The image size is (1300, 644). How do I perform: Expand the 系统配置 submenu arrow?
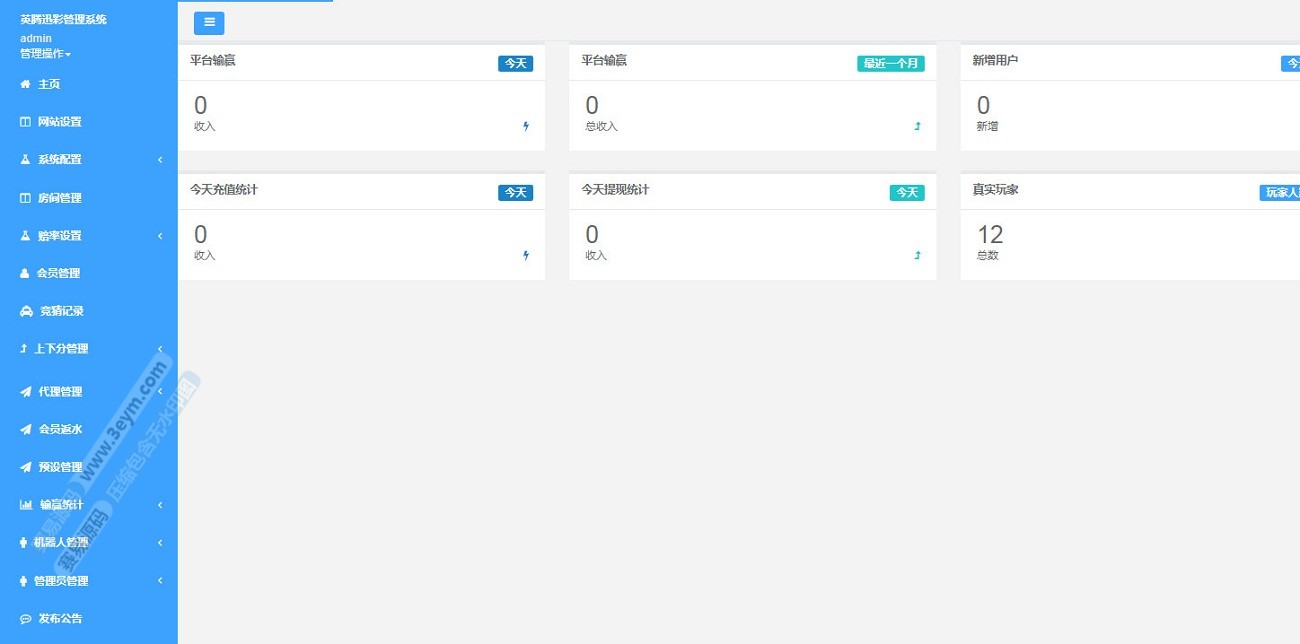160,160
